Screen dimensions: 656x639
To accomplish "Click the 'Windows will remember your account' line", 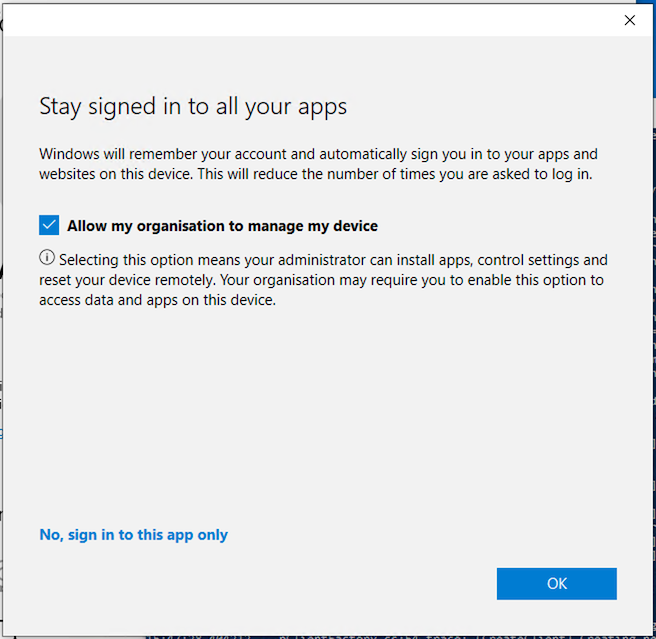I will click(x=318, y=154).
